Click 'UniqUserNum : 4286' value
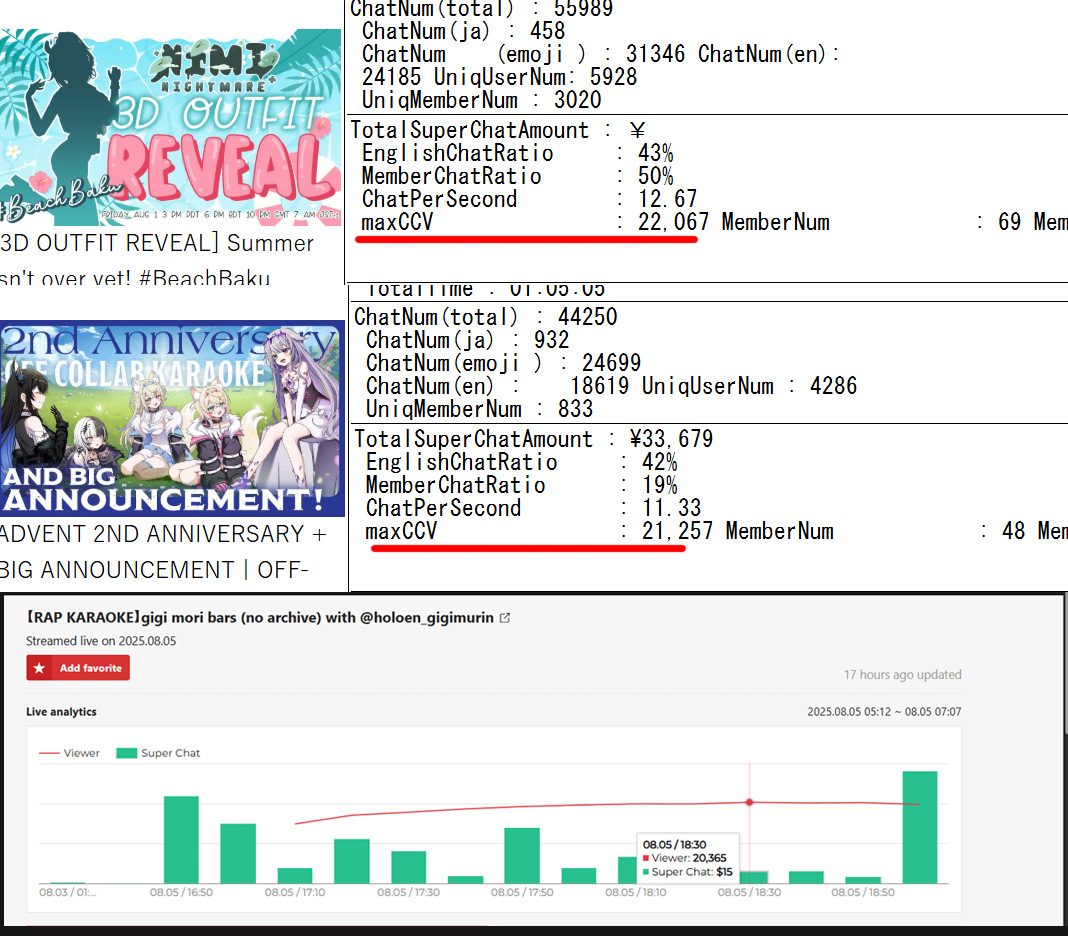This screenshot has height=936, width=1068. coord(749,386)
